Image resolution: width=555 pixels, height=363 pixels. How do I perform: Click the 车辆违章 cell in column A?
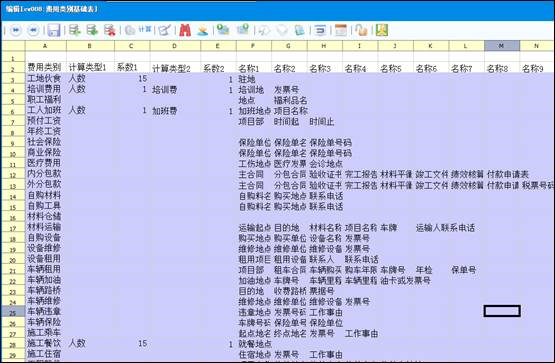point(44,312)
